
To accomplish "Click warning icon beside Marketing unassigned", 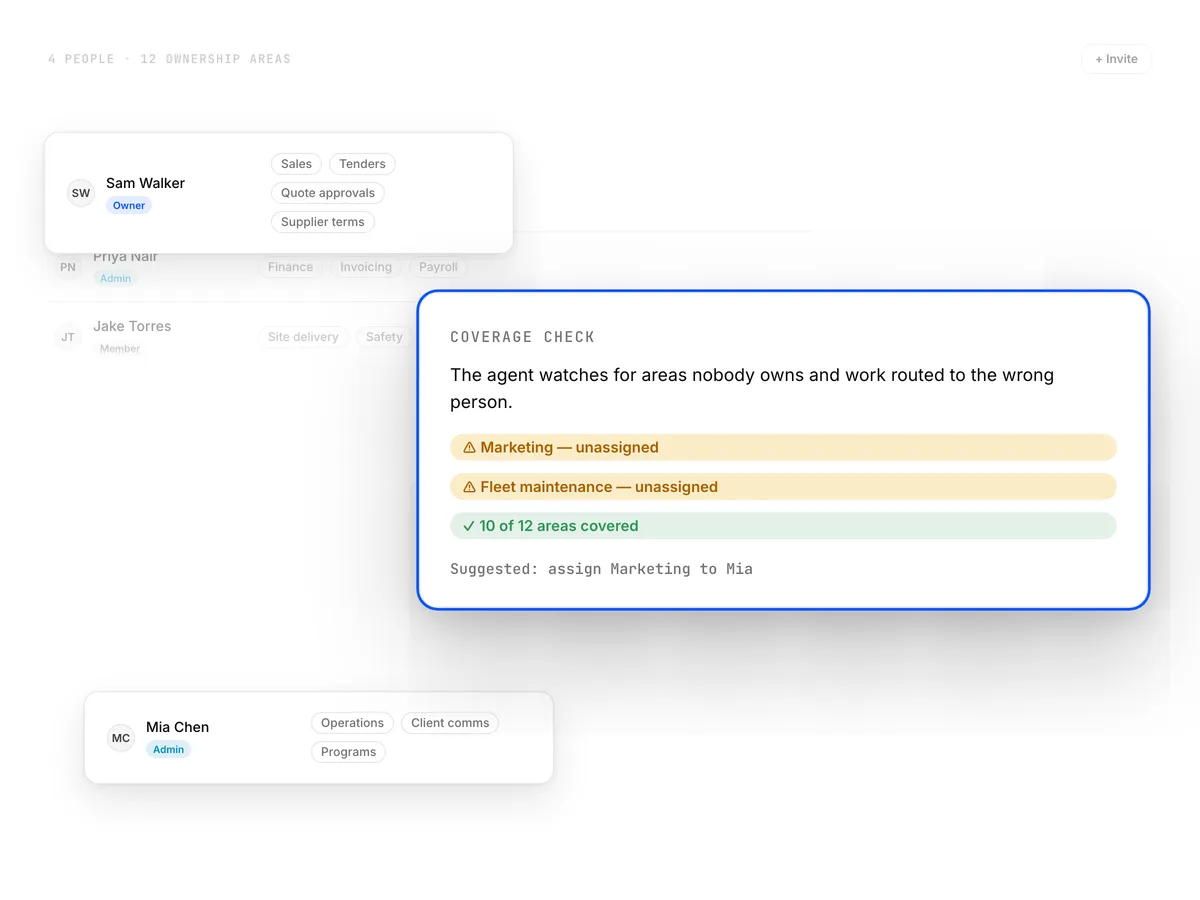I will [469, 448].
